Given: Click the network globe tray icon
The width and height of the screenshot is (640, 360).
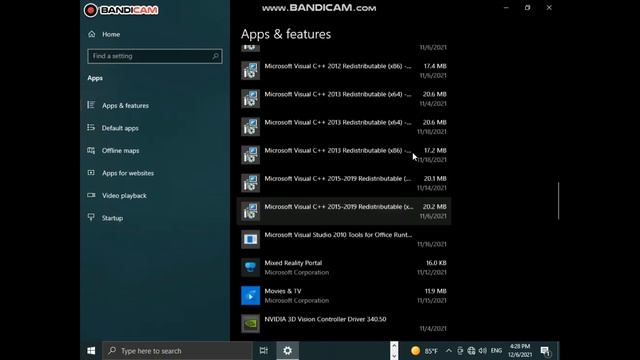Looking at the screenshot, I should (471, 351).
